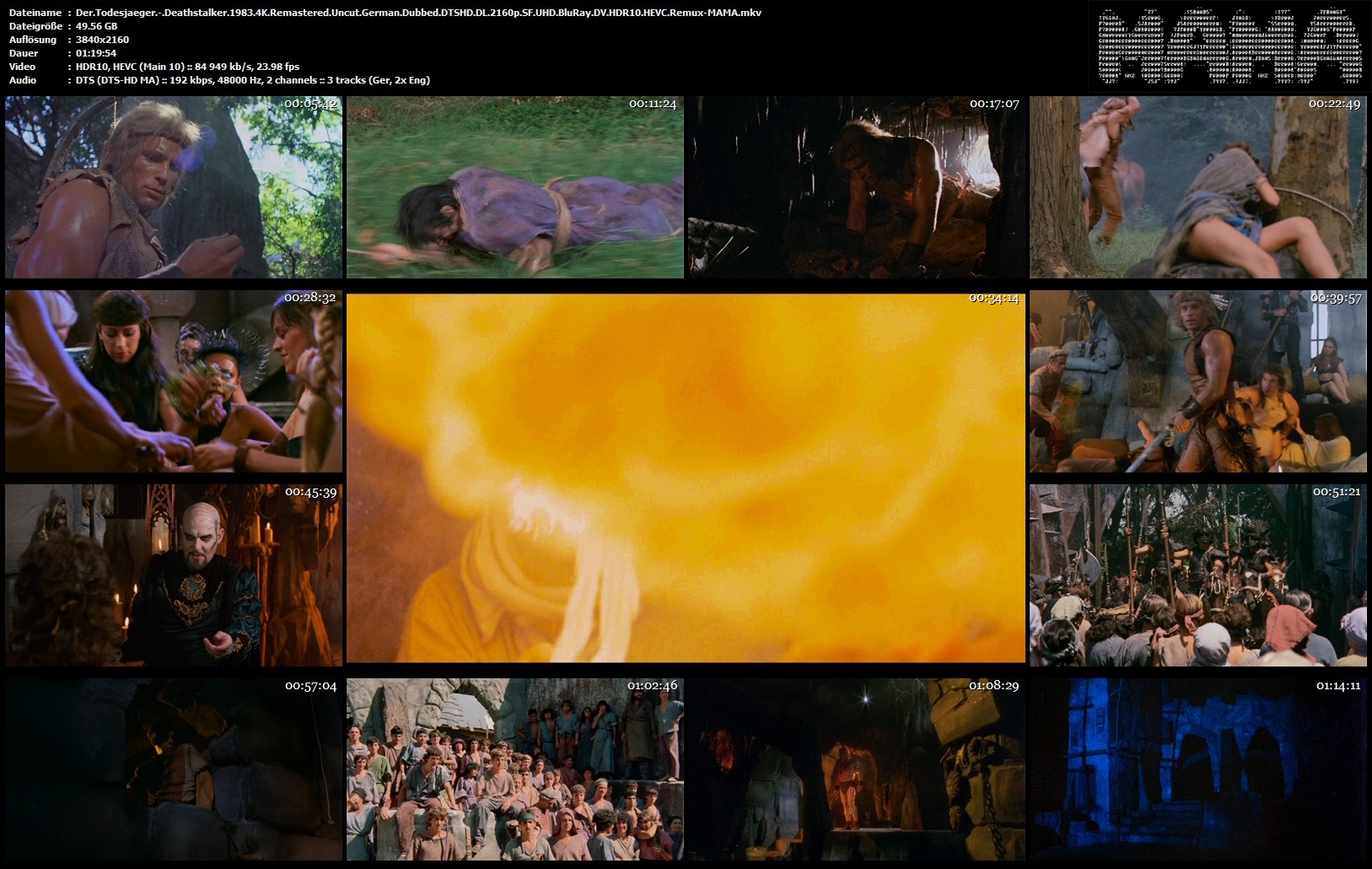This screenshot has height=869, width=1372.
Task: Click the file name ending in Remux-MAMA.mkv
Action: click(x=418, y=13)
